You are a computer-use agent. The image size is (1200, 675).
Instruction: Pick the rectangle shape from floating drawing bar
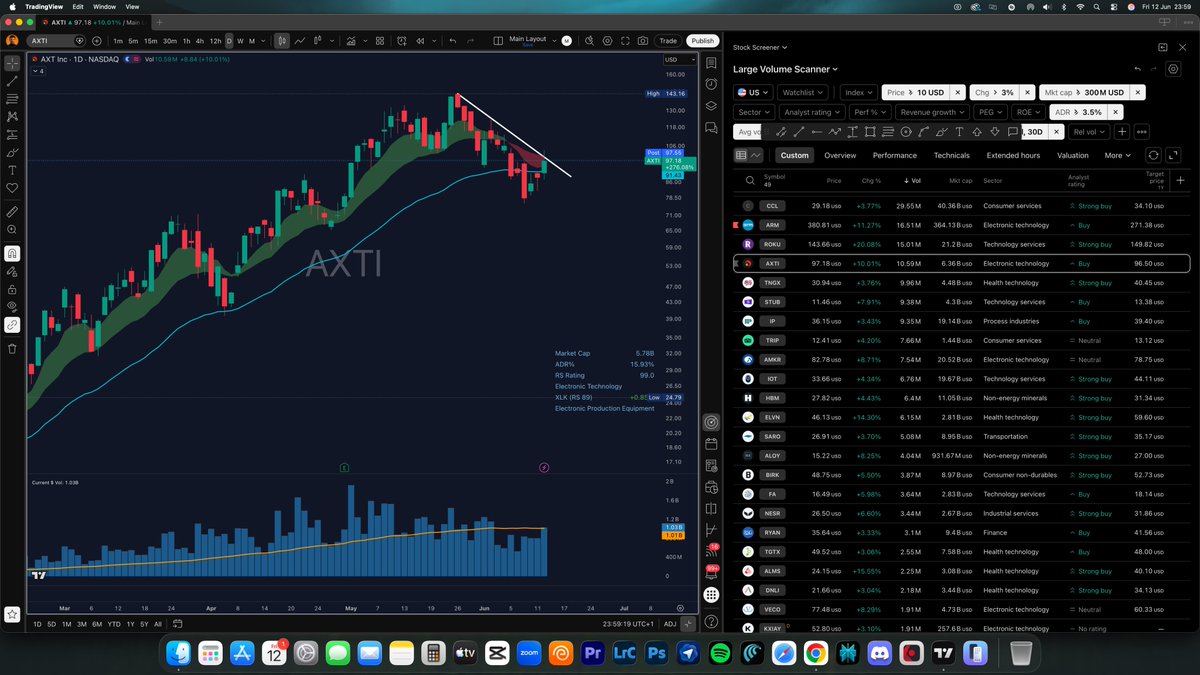(x=870, y=131)
